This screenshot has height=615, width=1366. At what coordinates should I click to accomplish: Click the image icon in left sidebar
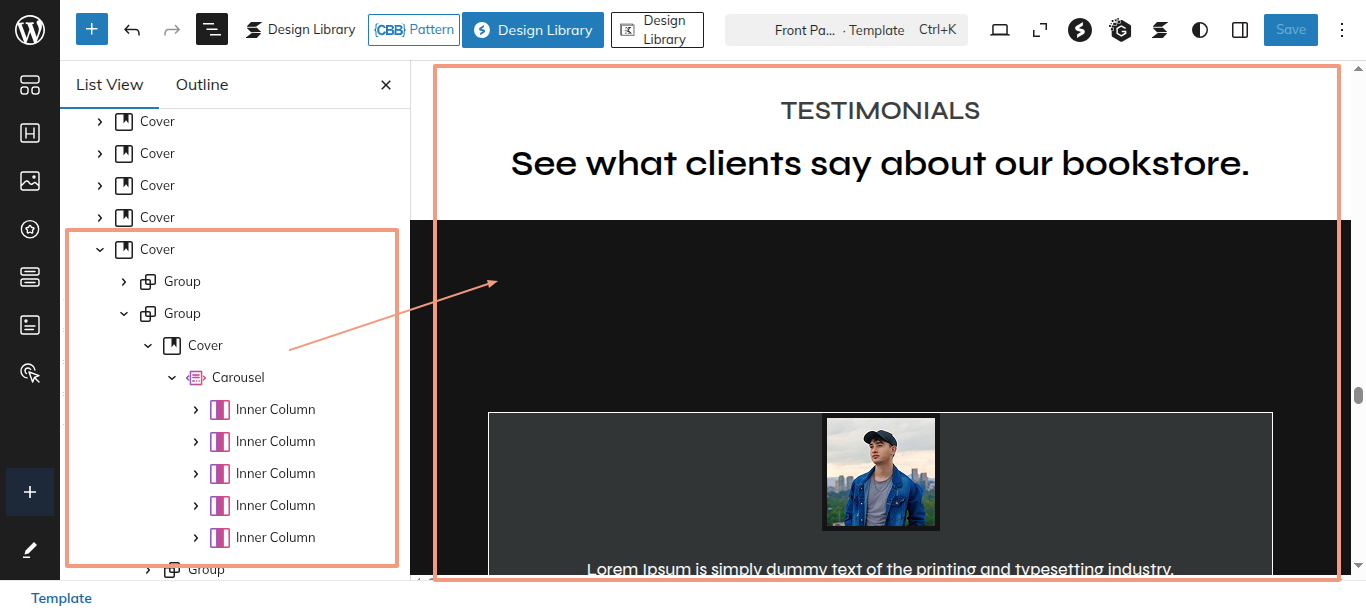(30, 181)
